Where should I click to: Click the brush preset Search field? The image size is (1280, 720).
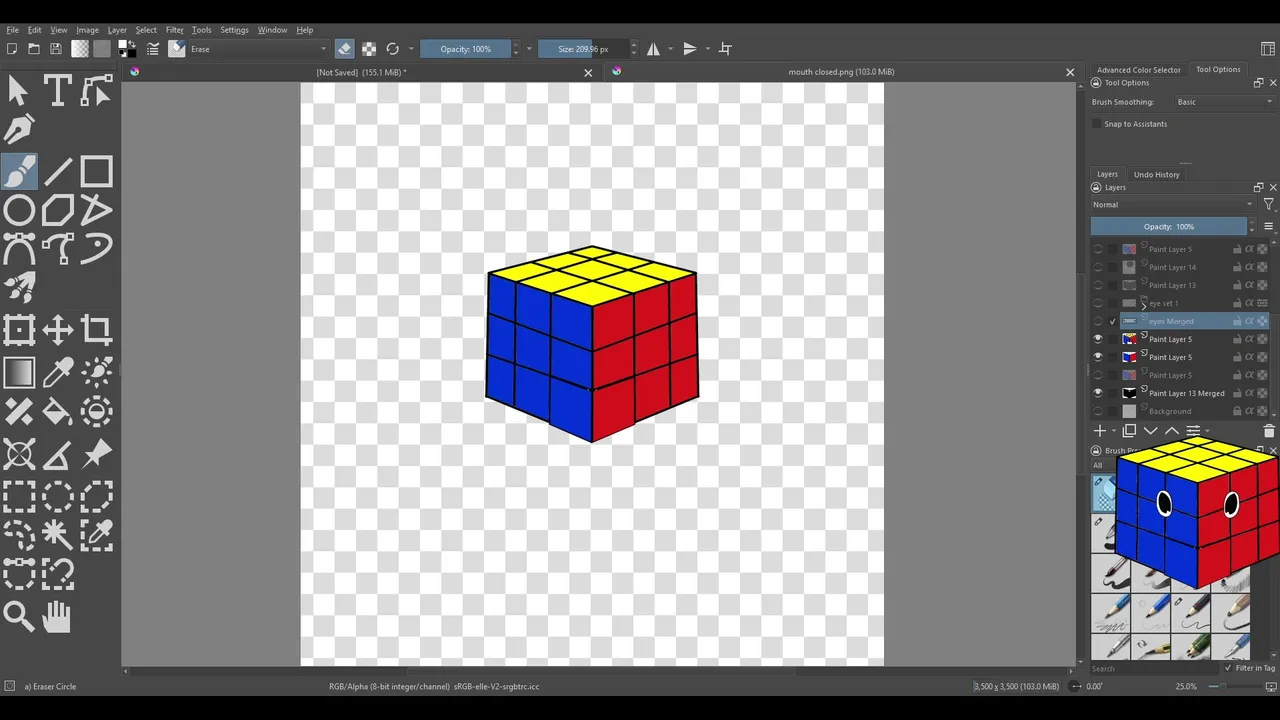(x=1155, y=668)
